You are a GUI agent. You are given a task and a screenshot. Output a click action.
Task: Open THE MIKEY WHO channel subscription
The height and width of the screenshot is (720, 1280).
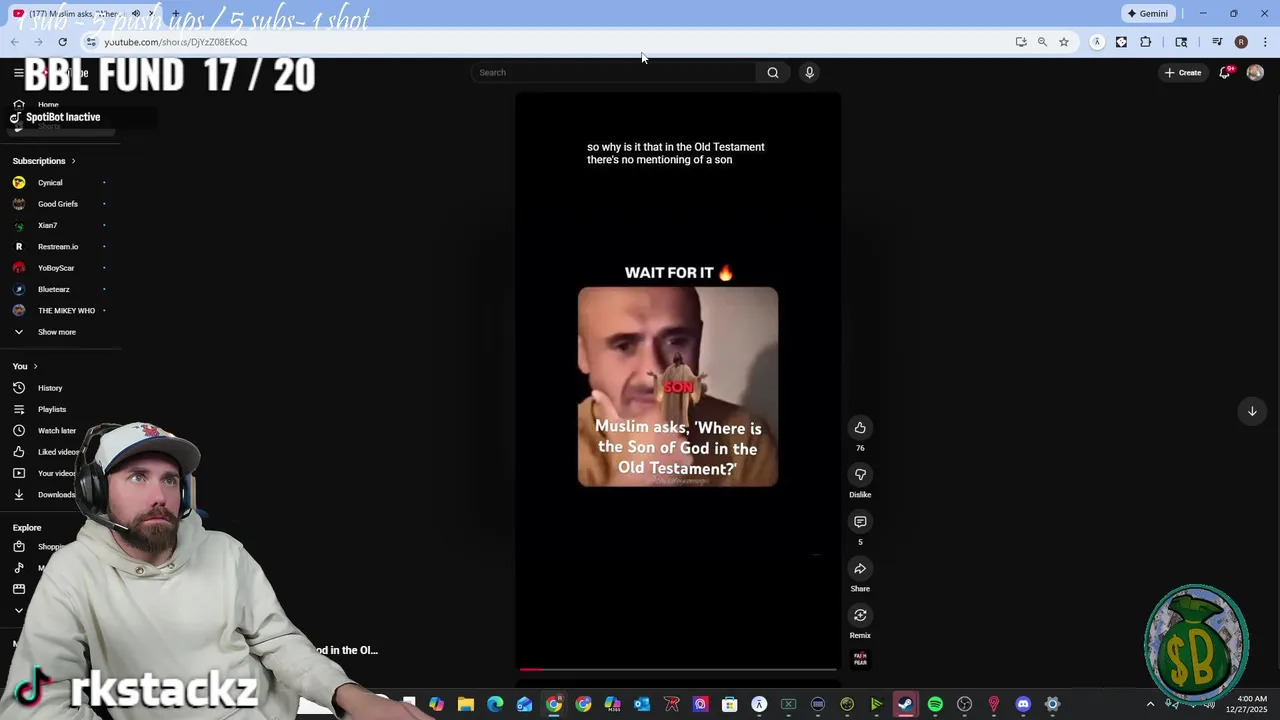pyautogui.click(x=60, y=310)
